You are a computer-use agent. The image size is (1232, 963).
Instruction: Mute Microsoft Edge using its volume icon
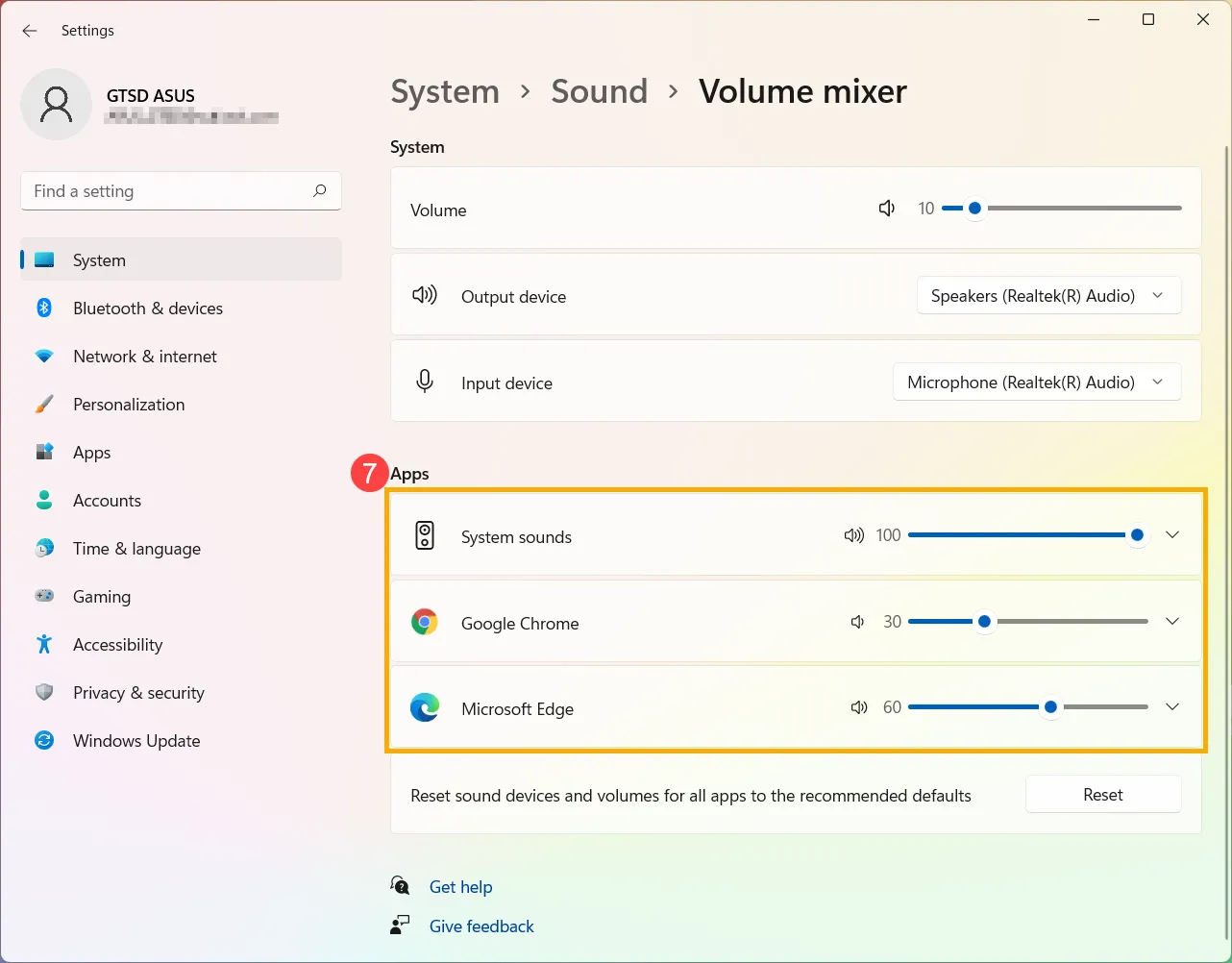(856, 707)
